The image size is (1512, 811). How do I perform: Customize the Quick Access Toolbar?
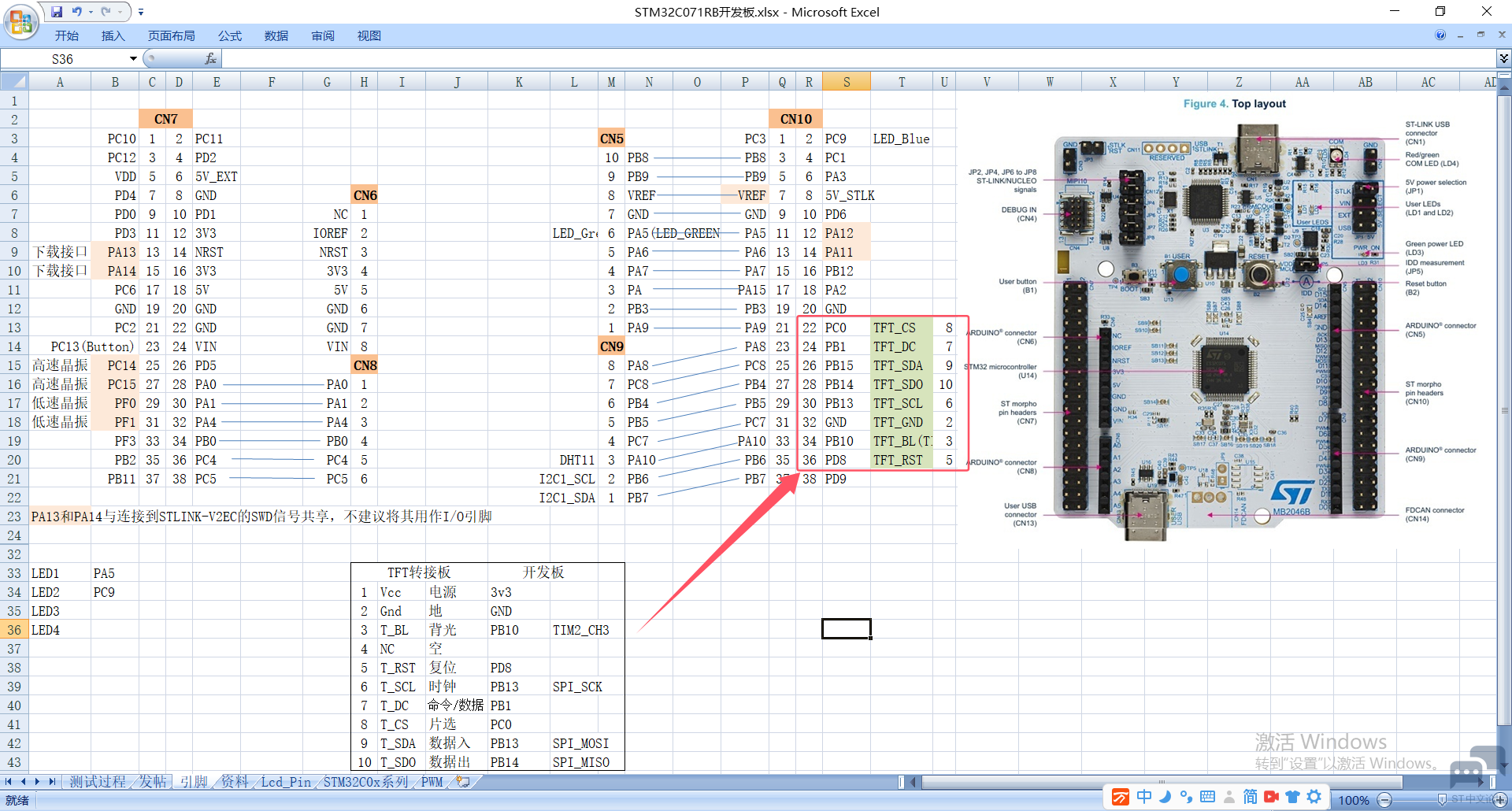tap(141, 12)
